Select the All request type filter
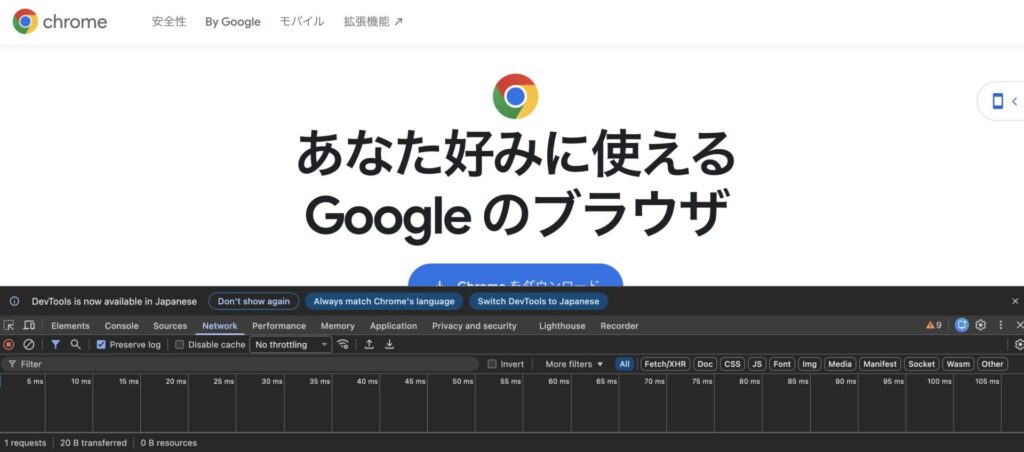 pyautogui.click(x=624, y=364)
